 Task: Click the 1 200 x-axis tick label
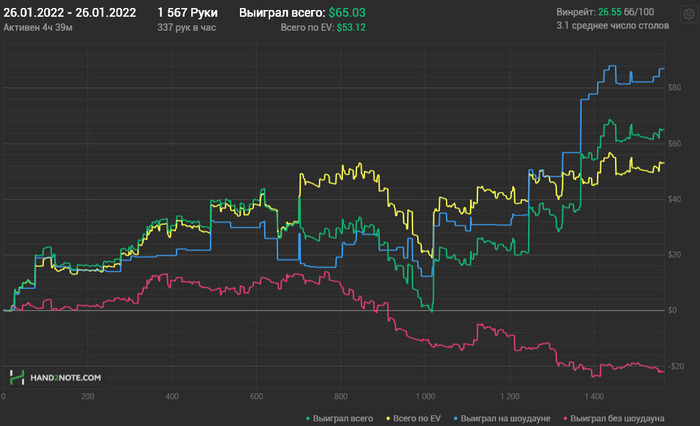509,396
